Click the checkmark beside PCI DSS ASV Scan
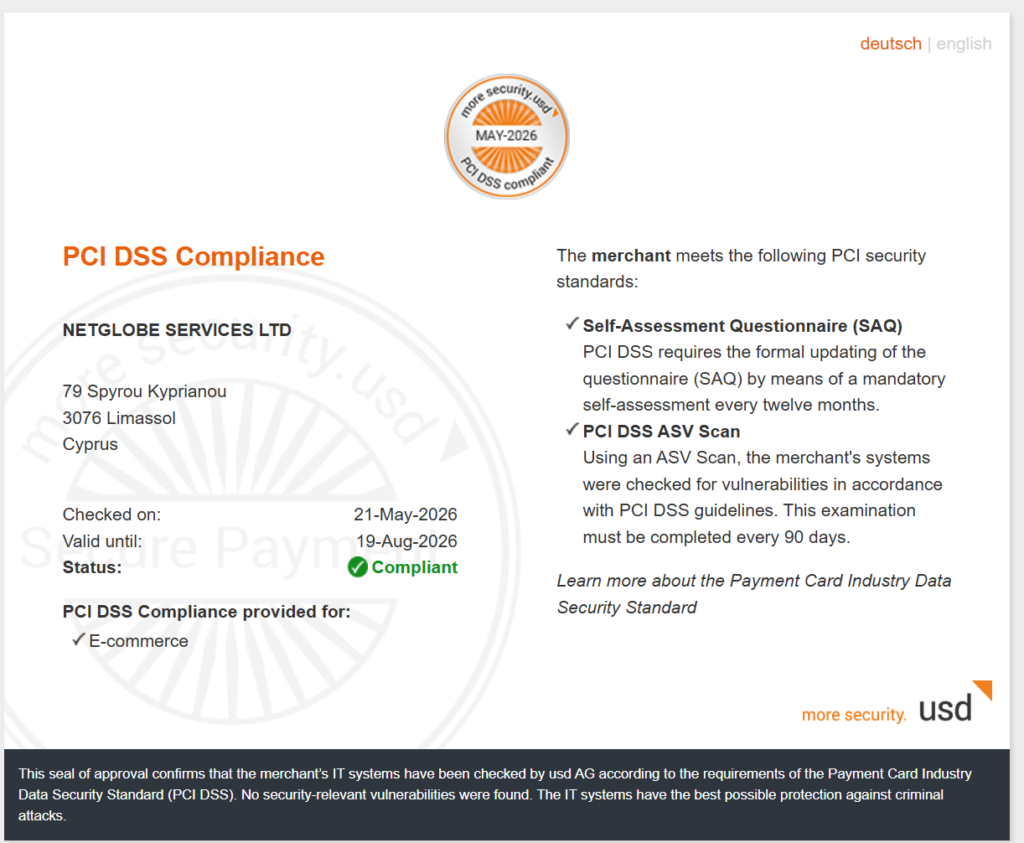1024x843 pixels. 572,429
